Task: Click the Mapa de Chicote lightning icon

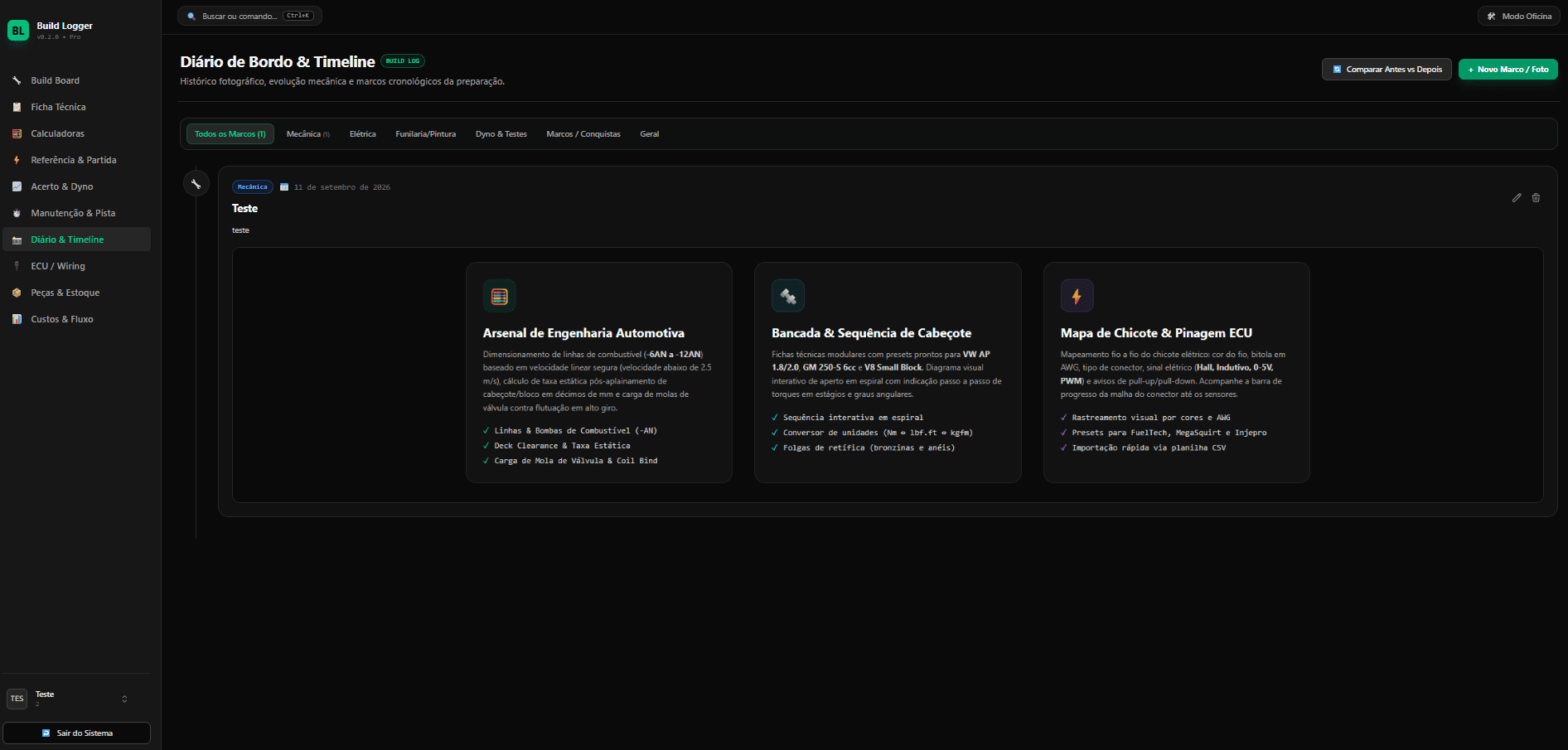Action: (x=1077, y=296)
